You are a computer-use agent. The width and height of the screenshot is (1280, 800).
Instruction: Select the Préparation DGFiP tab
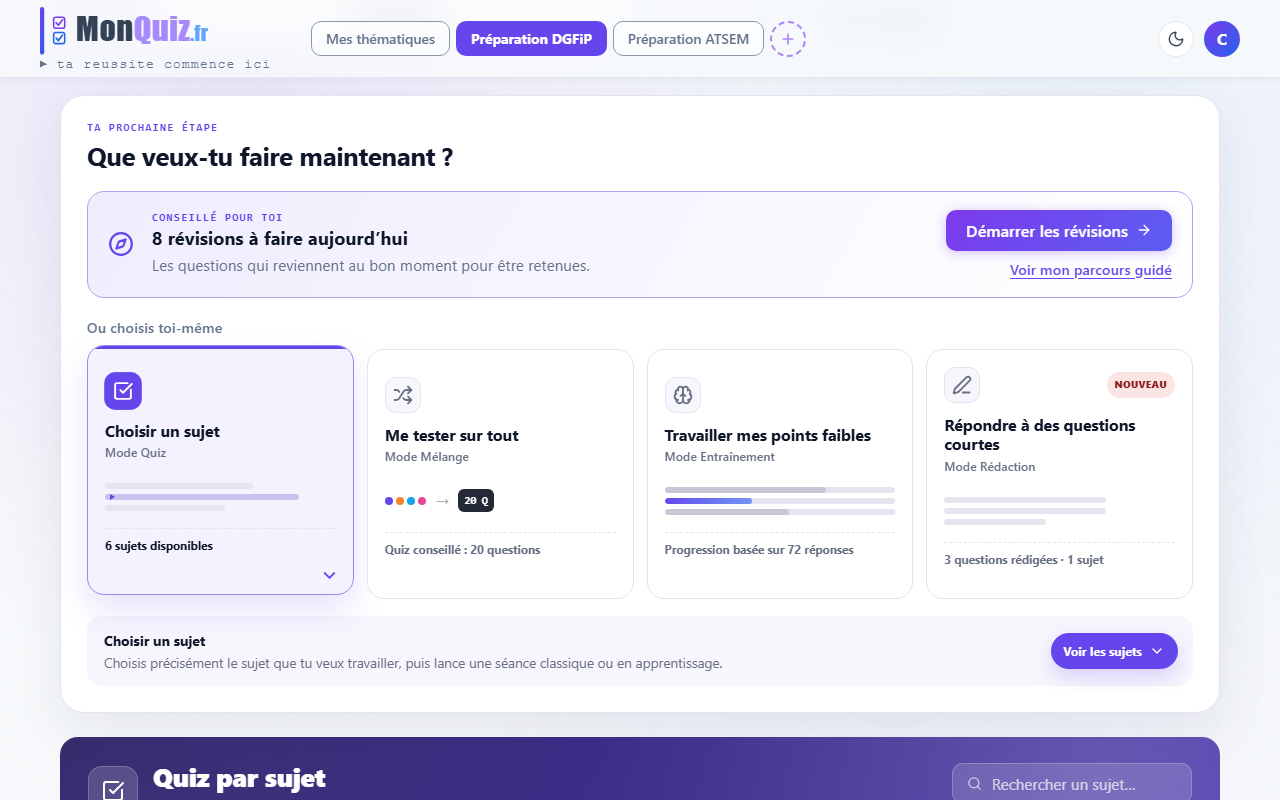coord(531,39)
